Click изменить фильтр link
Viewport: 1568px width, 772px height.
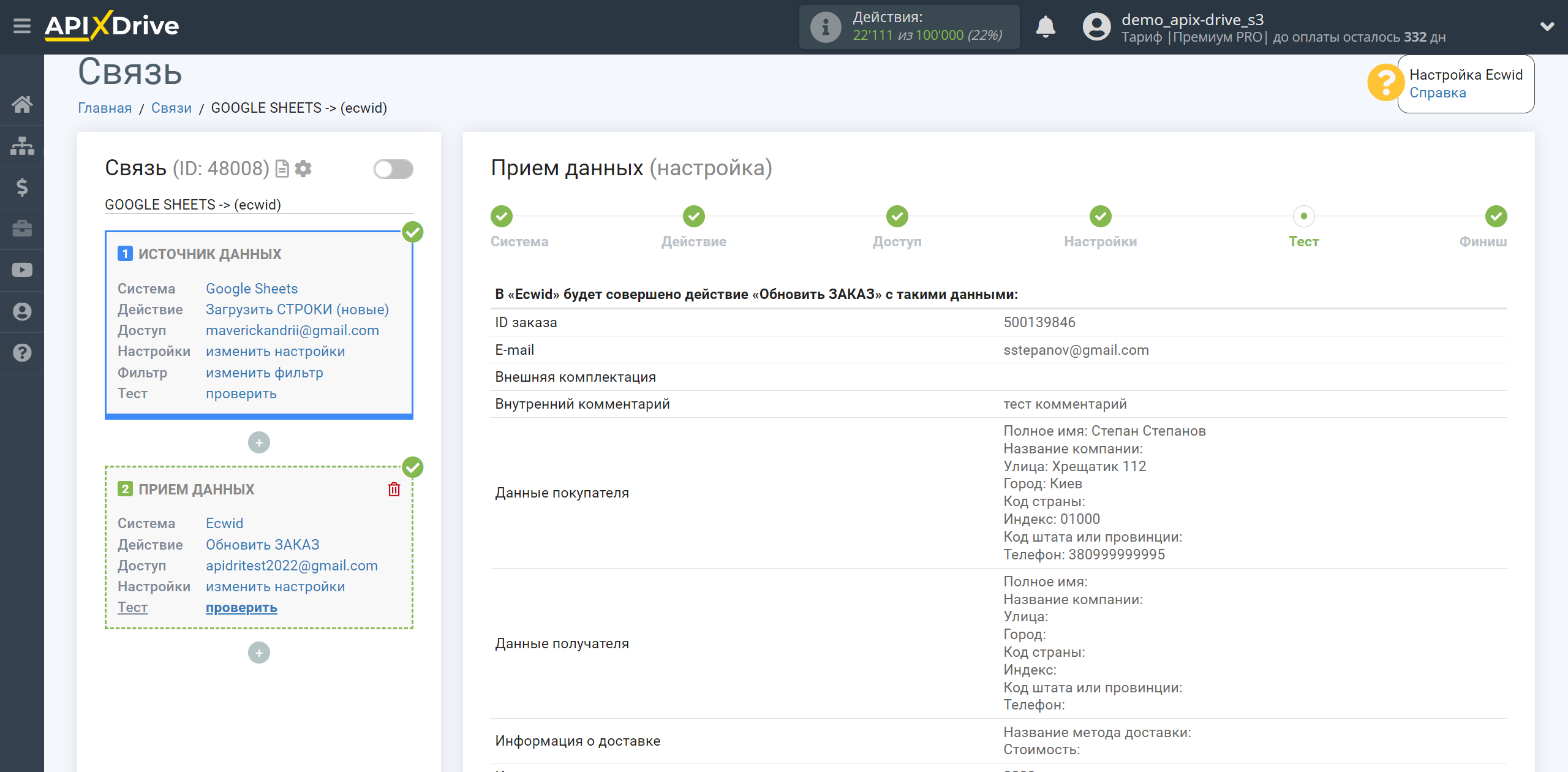coord(264,373)
